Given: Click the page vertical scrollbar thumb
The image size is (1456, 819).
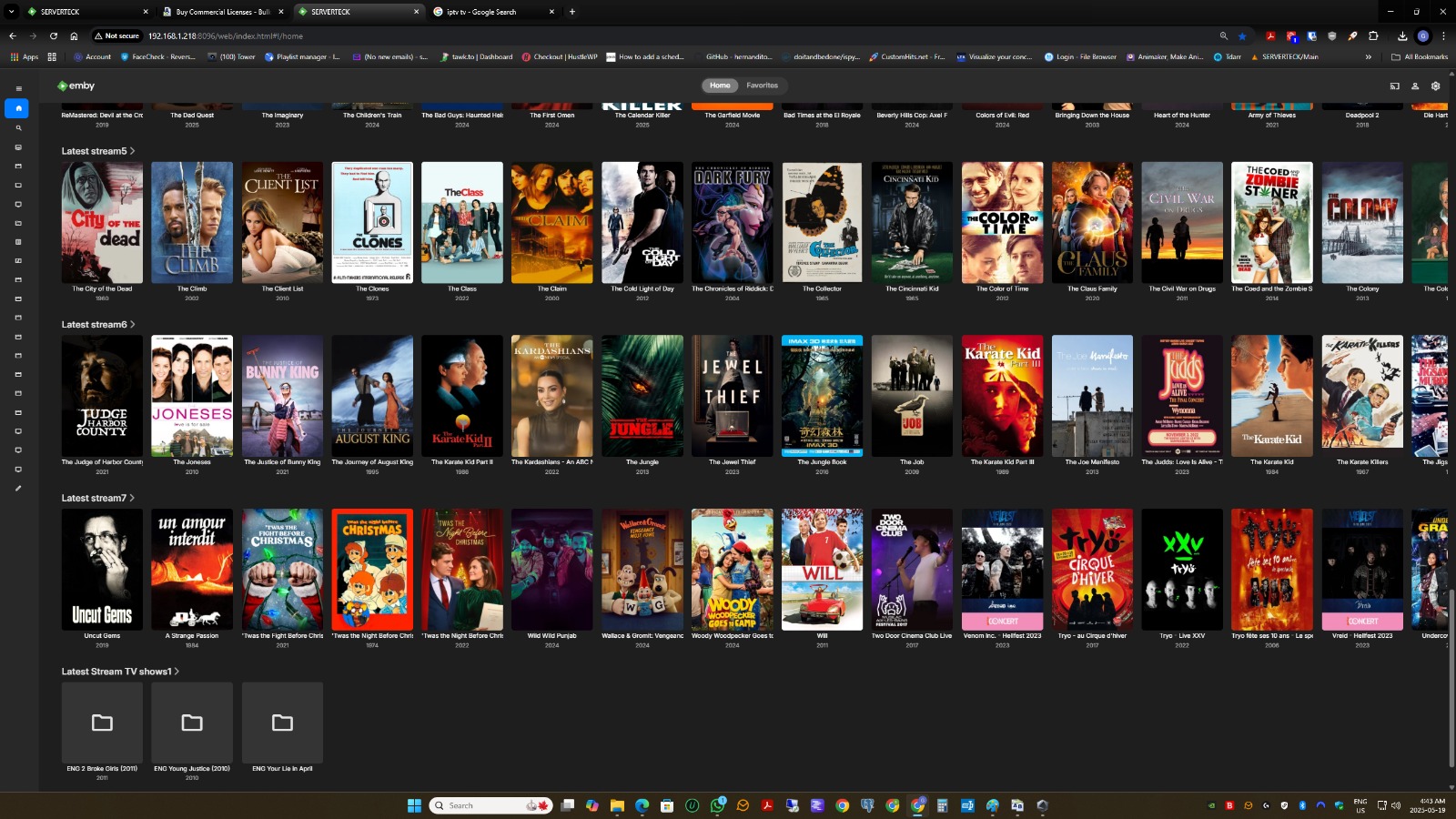Looking at the screenshot, I should pyautogui.click(x=1451, y=678).
